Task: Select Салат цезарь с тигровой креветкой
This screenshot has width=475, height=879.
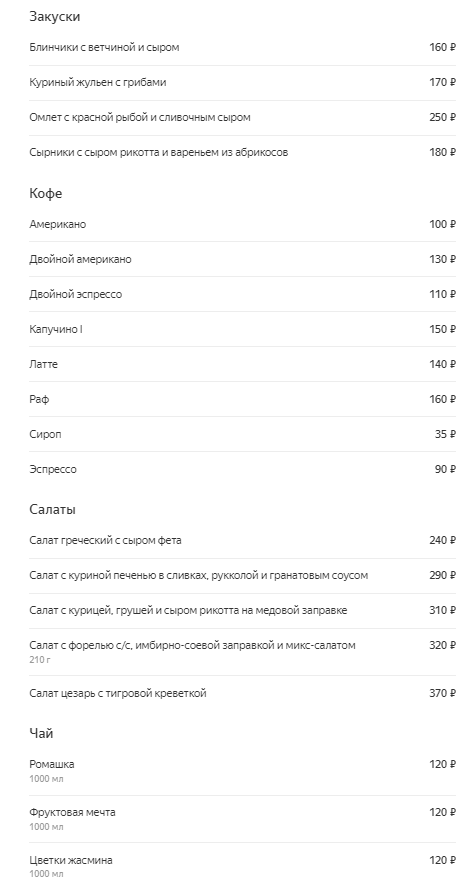Action: (x=242, y=693)
